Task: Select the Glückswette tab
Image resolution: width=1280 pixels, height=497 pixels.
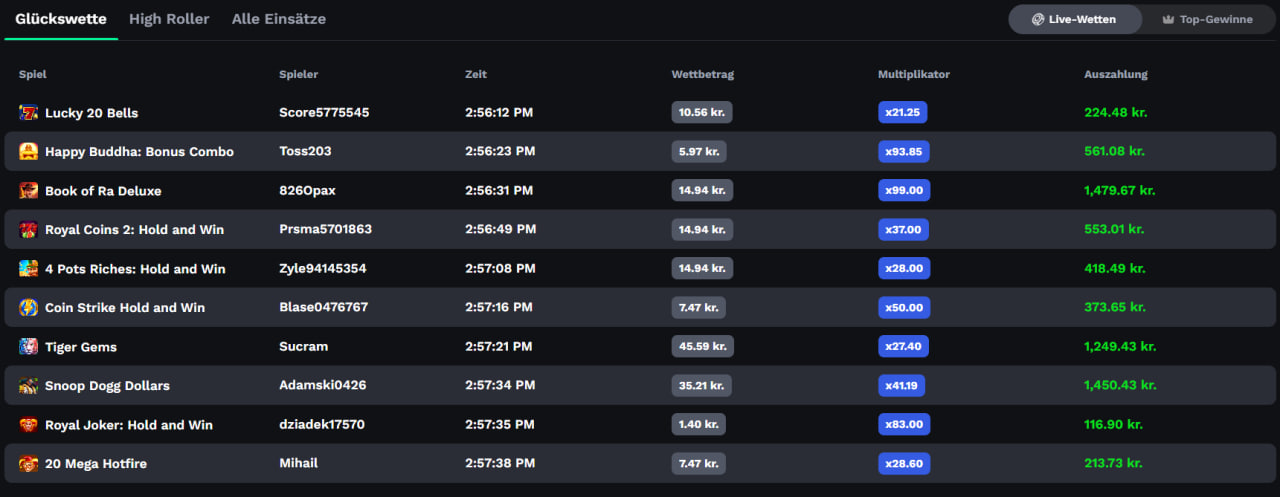Action: click(61, 19)
